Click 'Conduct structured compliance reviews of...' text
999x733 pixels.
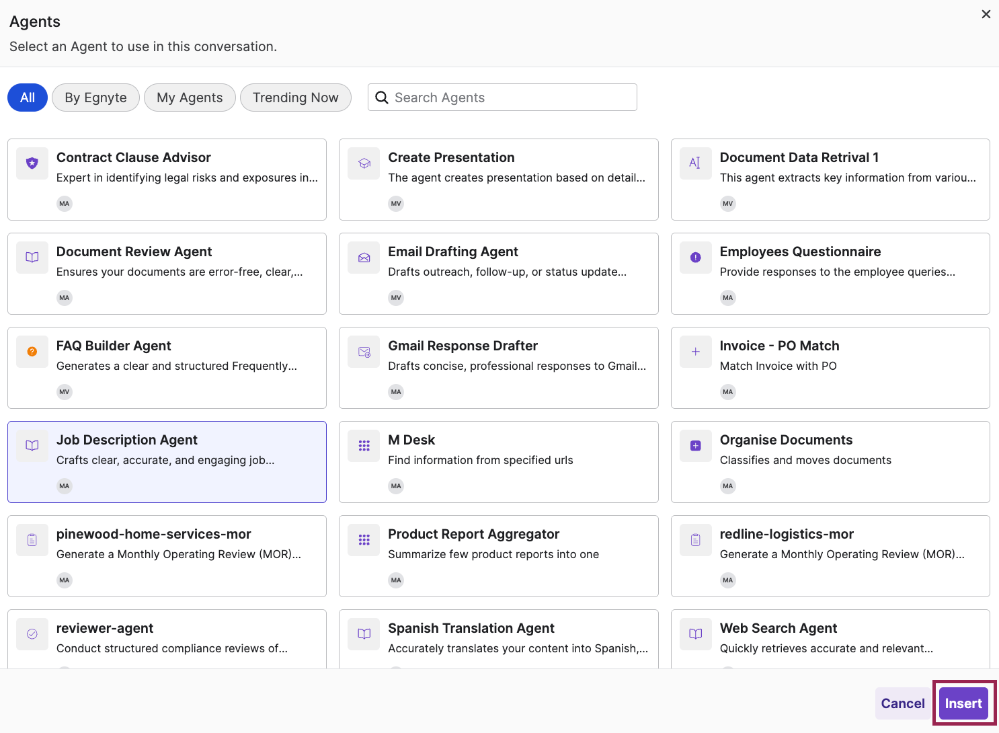click(172, 648)
